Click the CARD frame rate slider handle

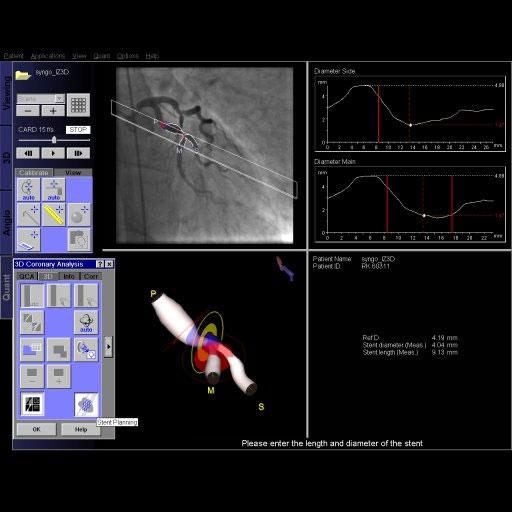(54, 140)
